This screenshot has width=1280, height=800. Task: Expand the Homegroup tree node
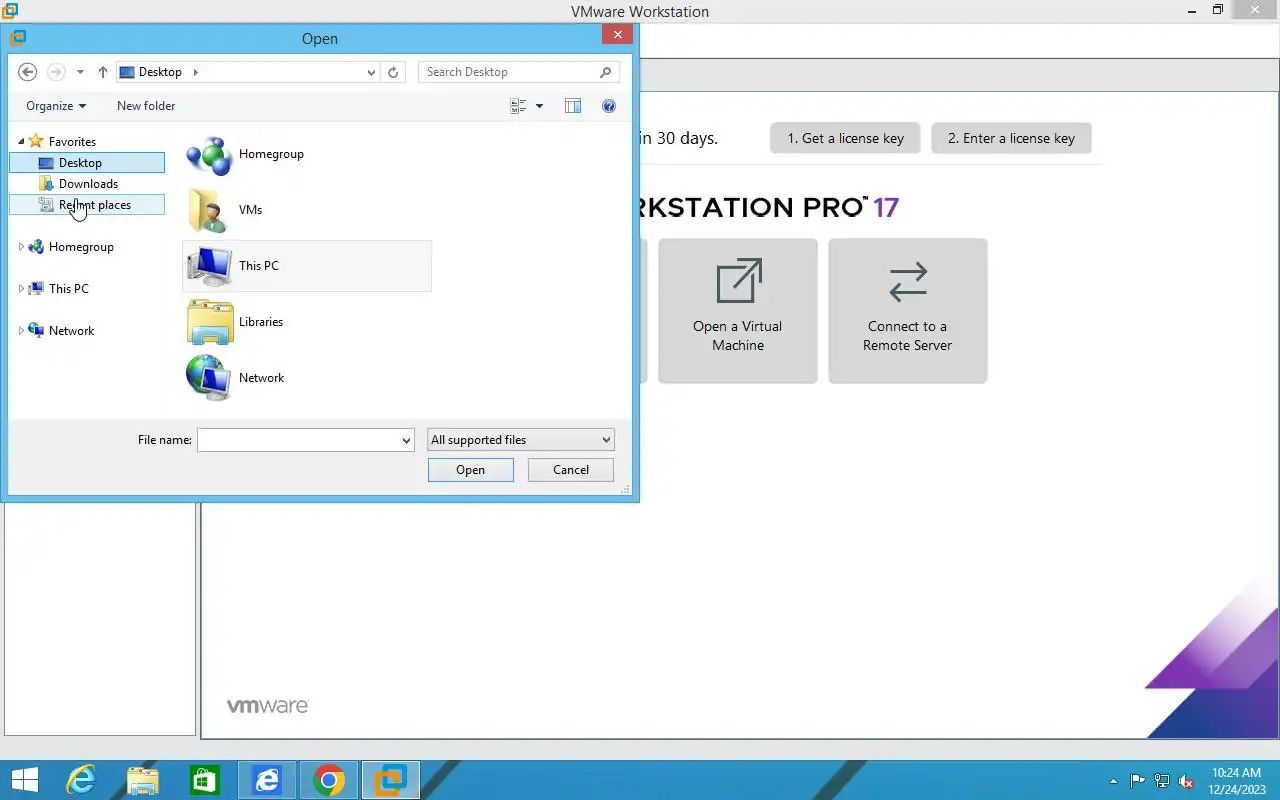[21, 247]
